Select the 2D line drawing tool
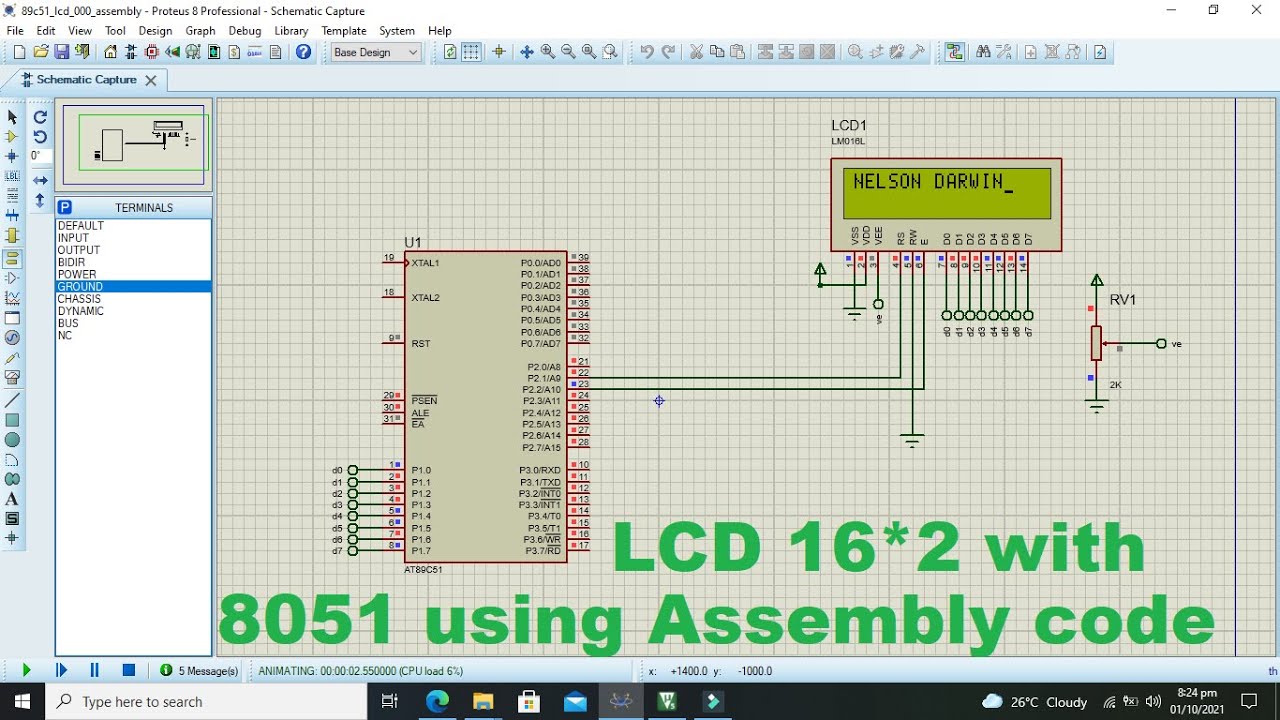 click(x=12, y=400)
